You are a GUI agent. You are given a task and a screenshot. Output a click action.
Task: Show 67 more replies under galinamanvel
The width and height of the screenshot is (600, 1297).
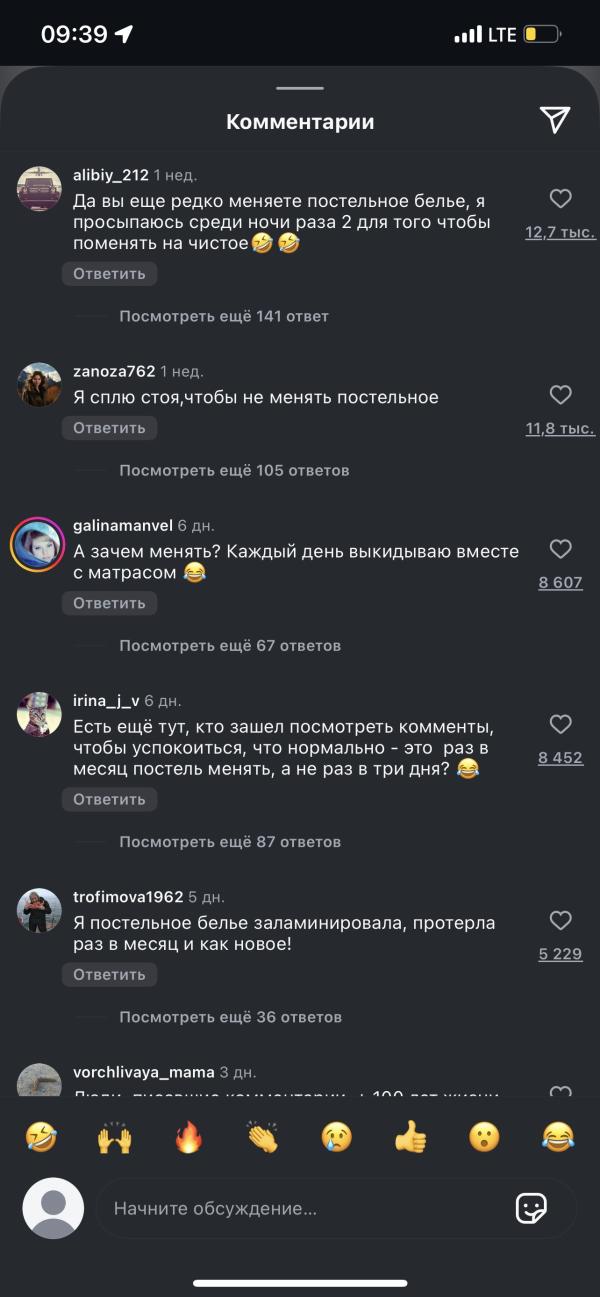tap(230, 646)
